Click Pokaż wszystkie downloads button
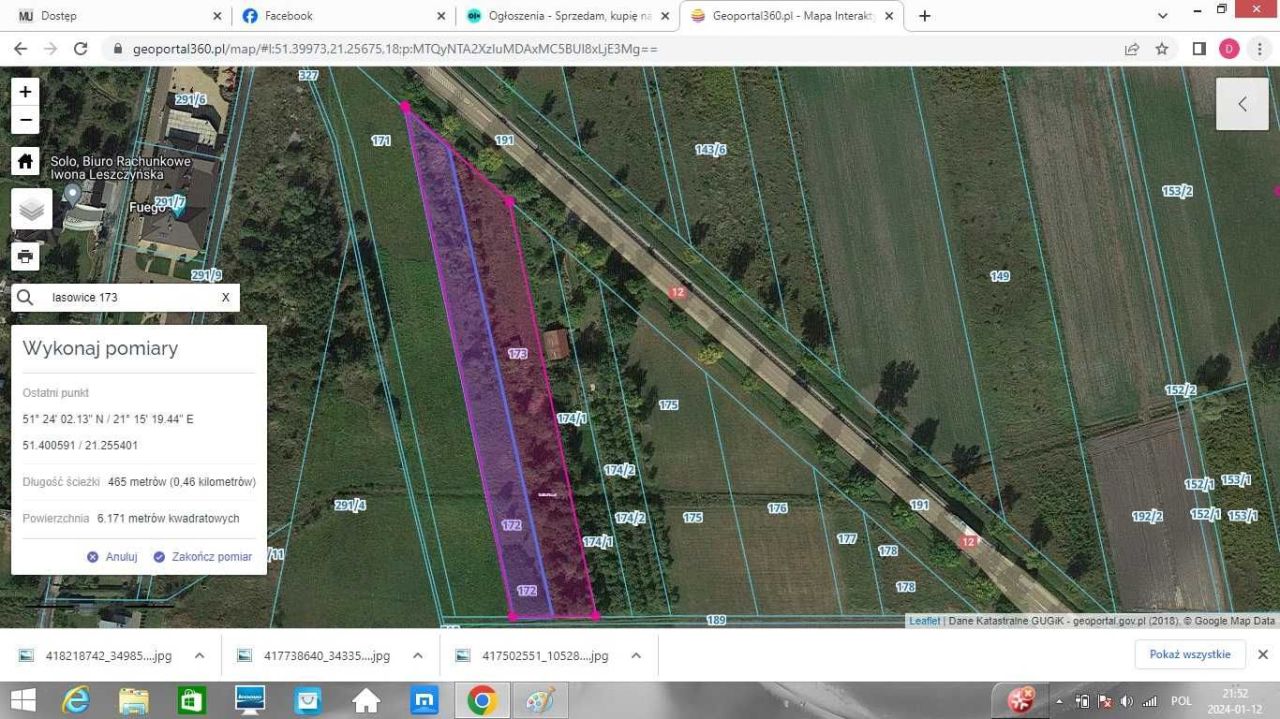The width and height of the screenshot is (1280, 719). 1189,655
